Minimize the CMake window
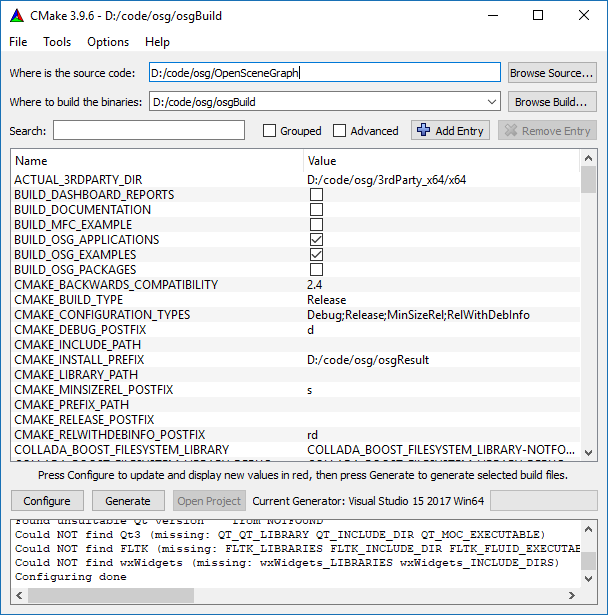608x615 pixels. (493, 15)
